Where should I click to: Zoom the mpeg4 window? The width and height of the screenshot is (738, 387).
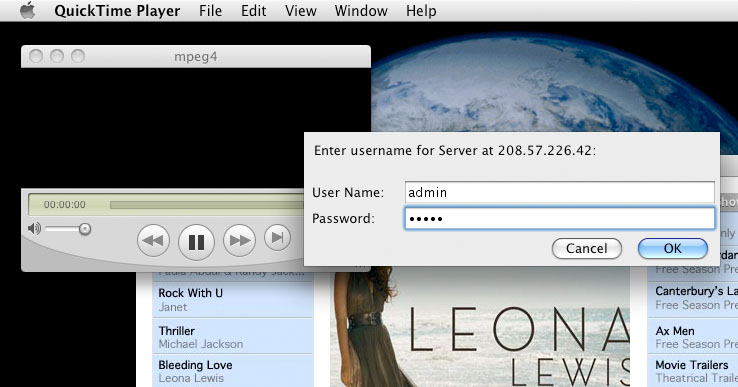pos(78,56)
